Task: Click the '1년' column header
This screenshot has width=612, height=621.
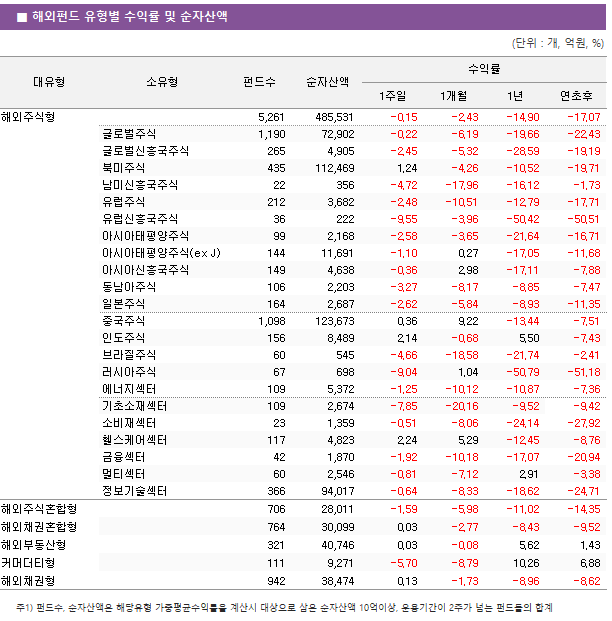Action: 515,96
